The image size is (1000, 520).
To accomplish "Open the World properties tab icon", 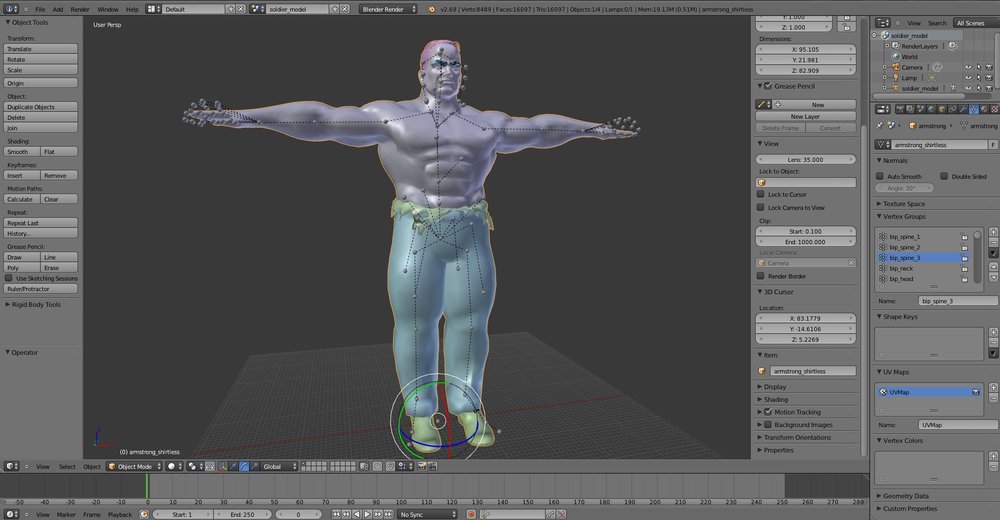I will (932, 109).
